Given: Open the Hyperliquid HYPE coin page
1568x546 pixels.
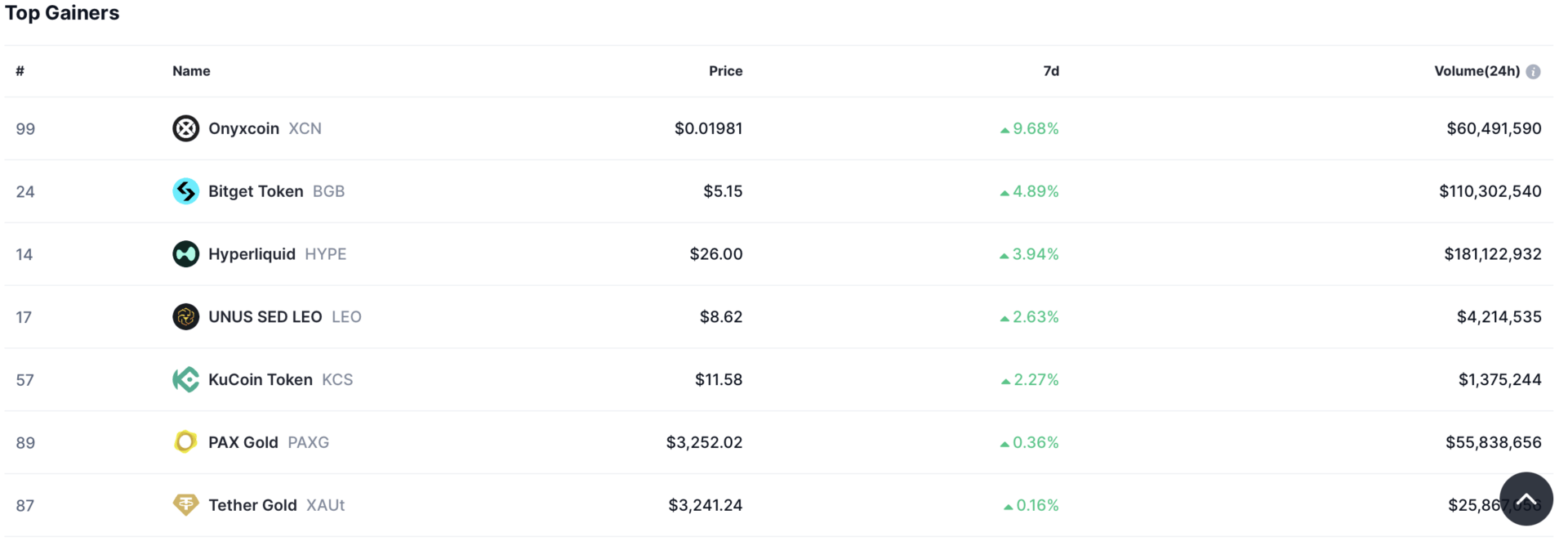Looking at the screenshot, I should [x=252, y=254].
